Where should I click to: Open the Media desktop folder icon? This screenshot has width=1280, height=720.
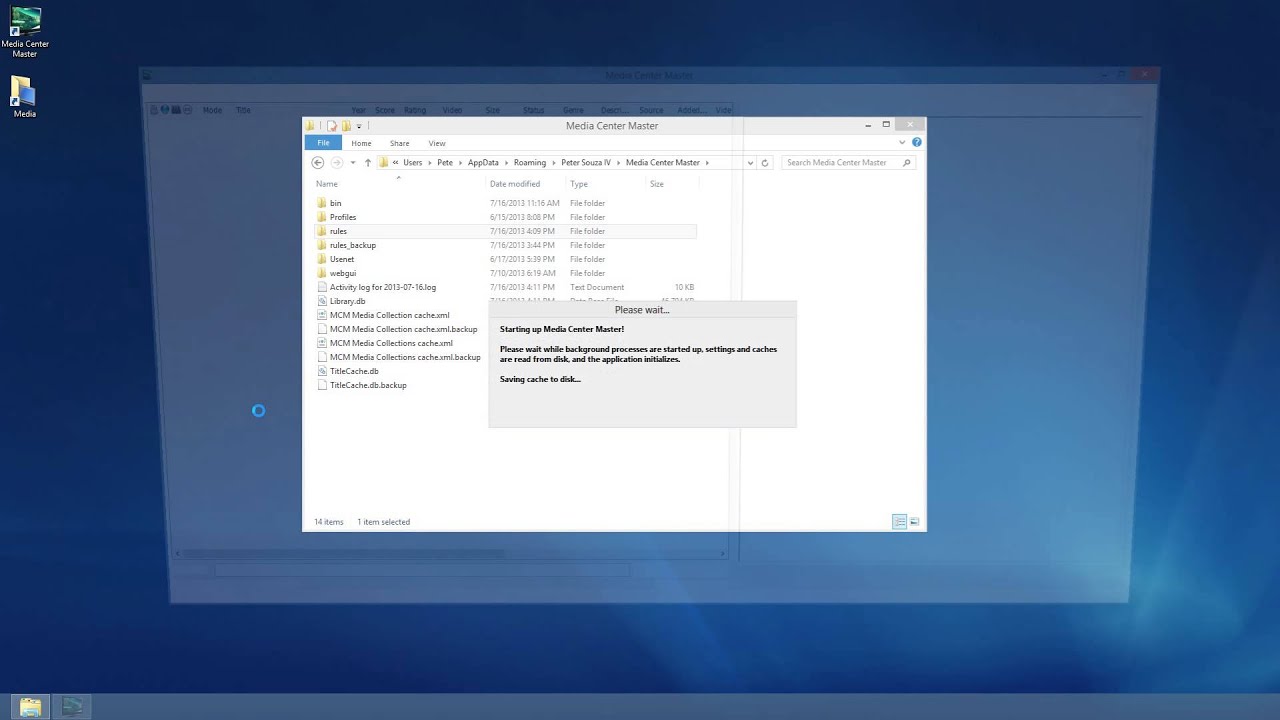24,98
